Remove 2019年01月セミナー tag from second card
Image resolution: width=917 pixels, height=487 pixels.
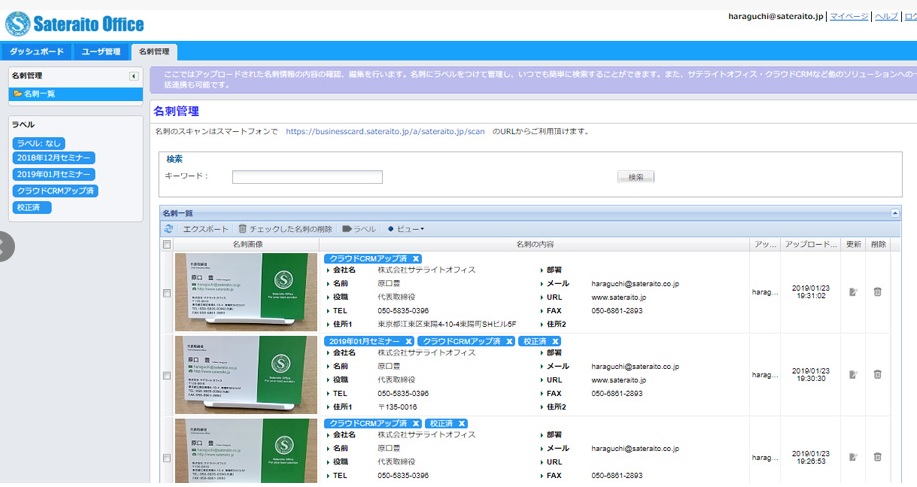[x=408, y=342]
